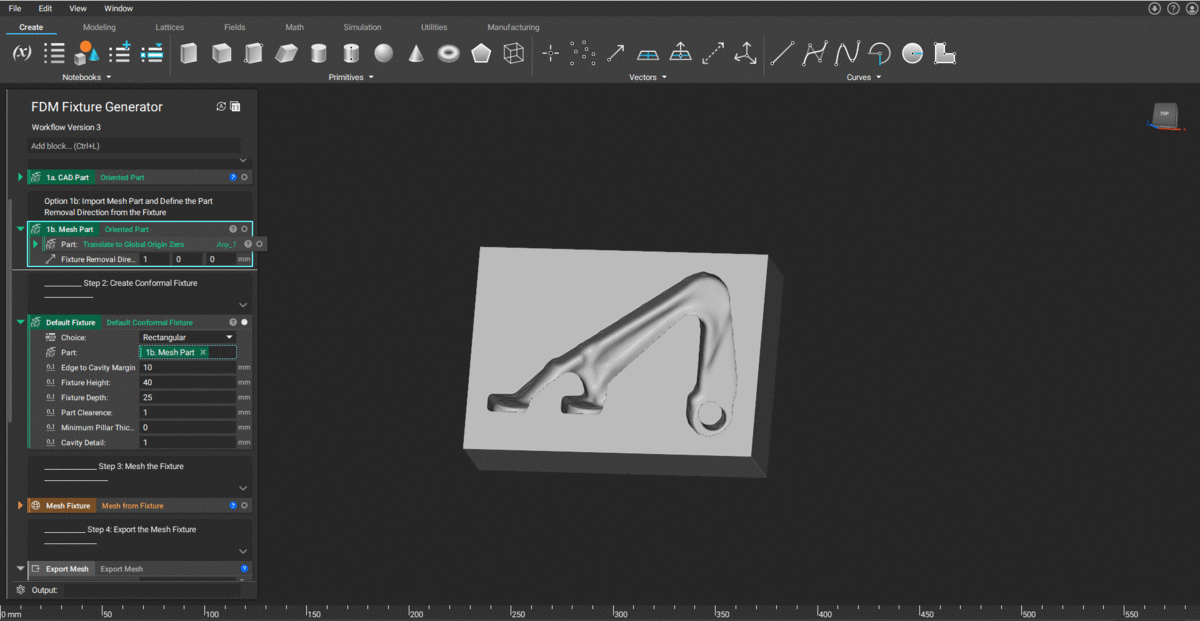
Task: Select the cylinder with axis primitive
Action: (x=351, y=53)
